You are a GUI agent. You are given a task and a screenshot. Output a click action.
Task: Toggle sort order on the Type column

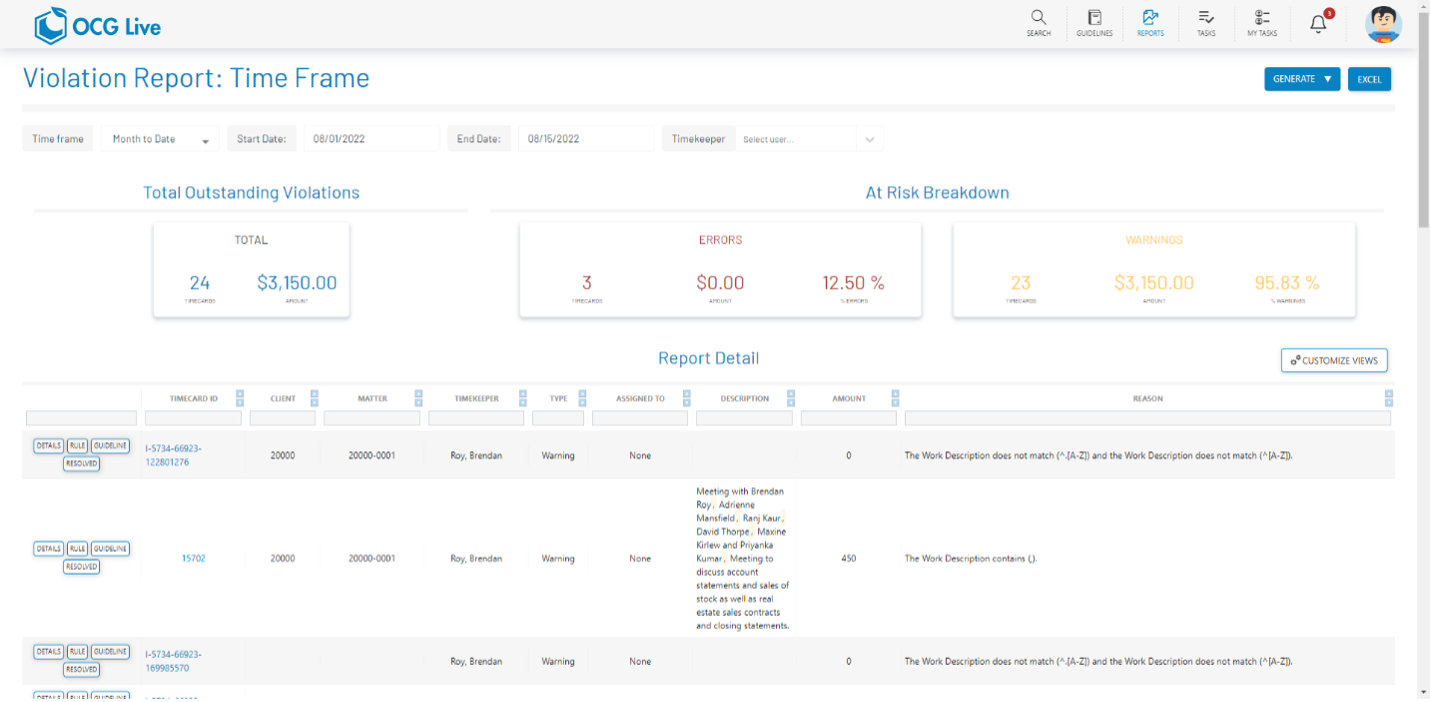tap(581, 397)
